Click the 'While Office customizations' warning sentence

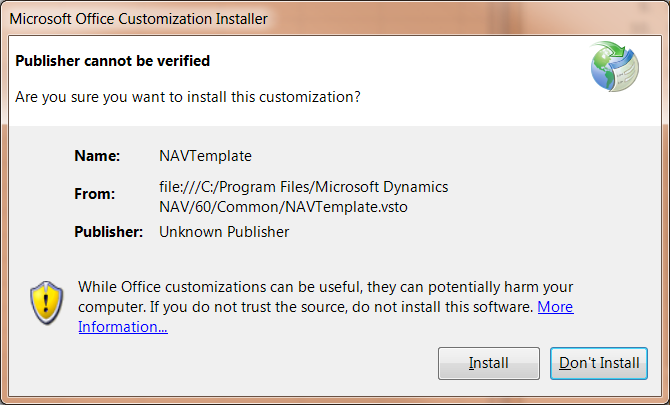pyautogui.click(x=326, y=287)
